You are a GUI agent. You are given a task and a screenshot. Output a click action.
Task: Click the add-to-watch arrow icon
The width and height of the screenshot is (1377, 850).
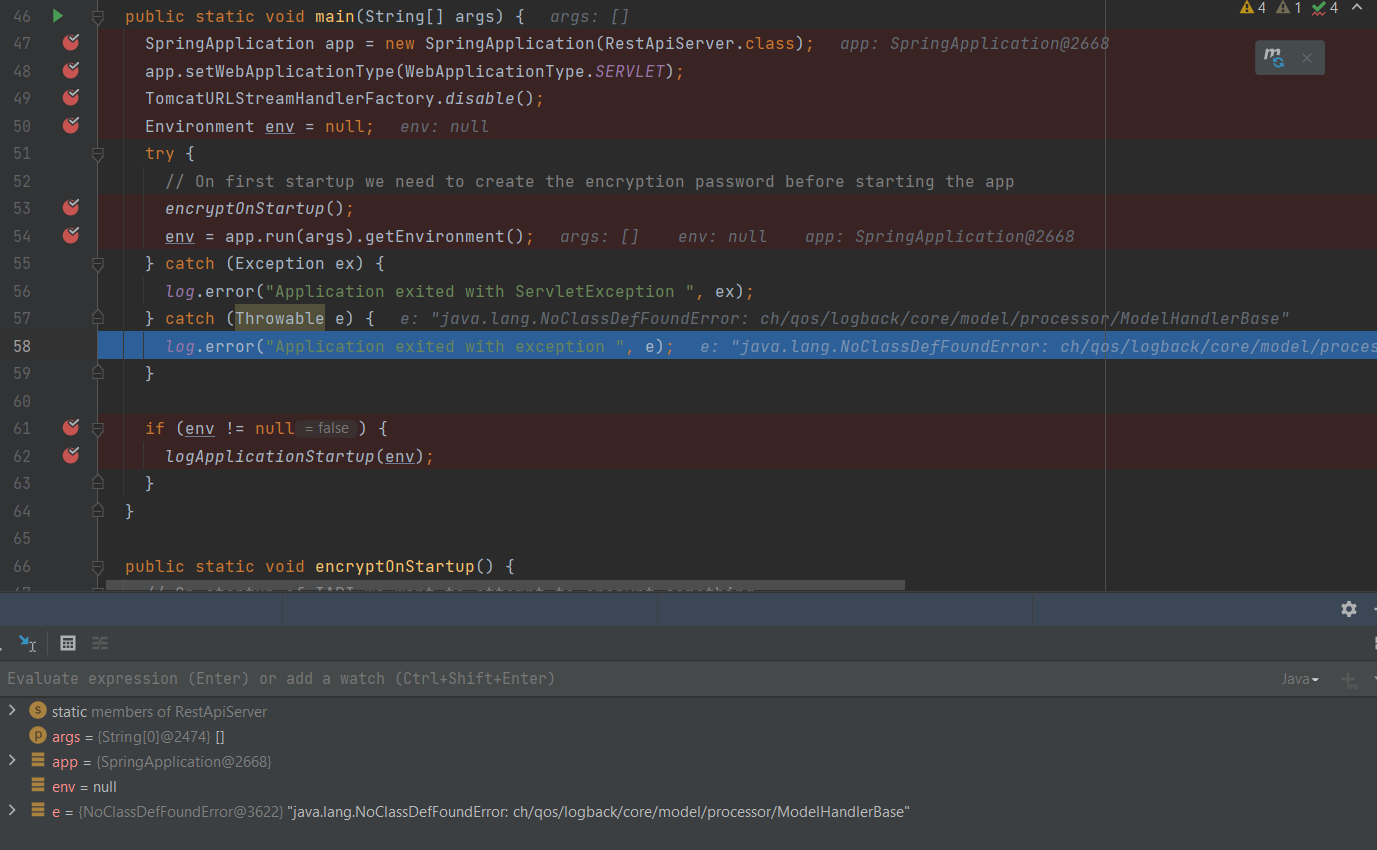26,643
